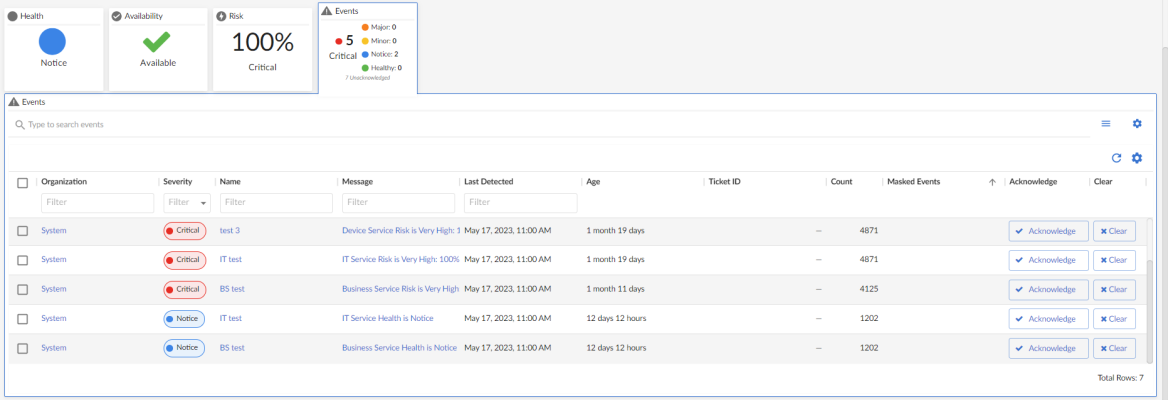Image resolution: width=1168 pixels, height=400 pixels.
Task: Check the box for the test 3 event row
Action: click(22, 231)
